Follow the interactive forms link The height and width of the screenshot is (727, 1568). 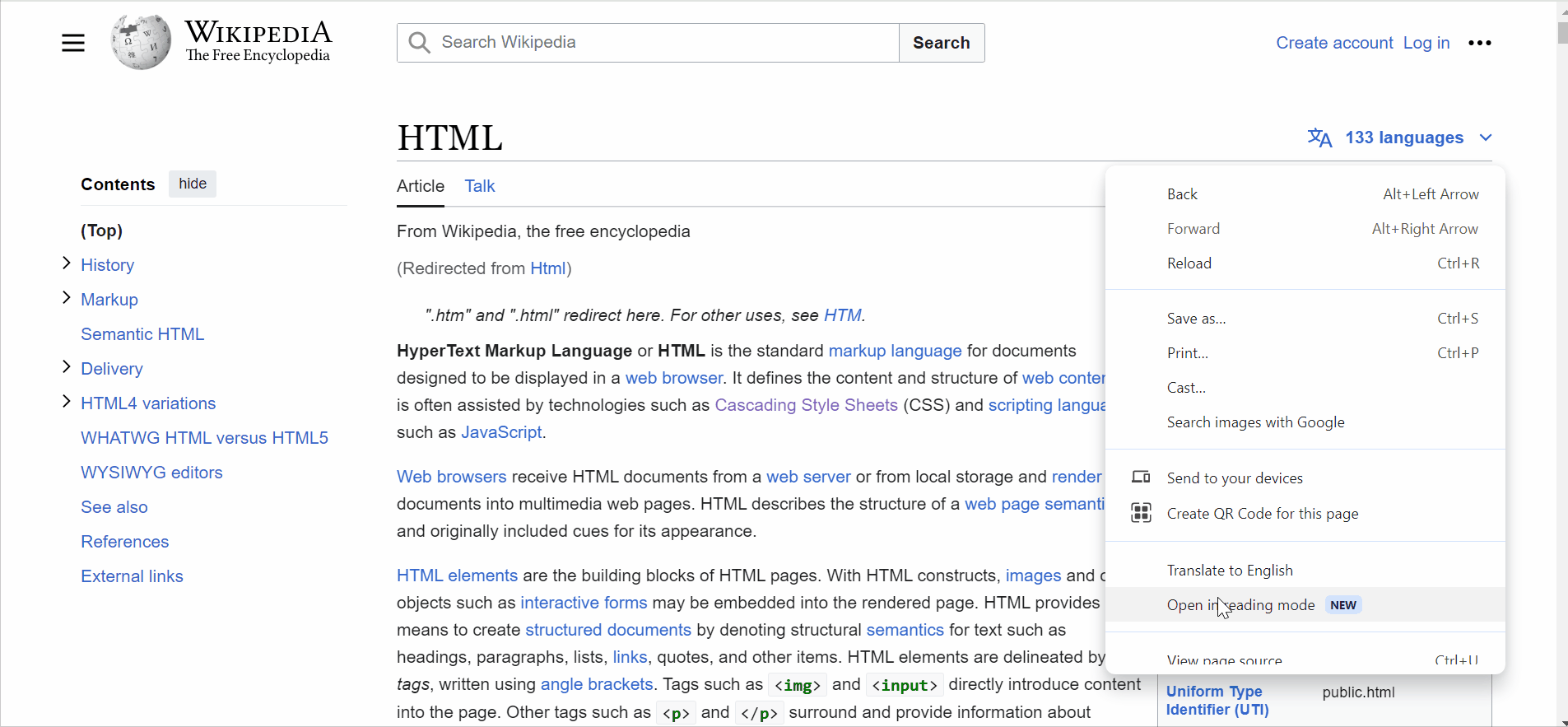[584, 603]
